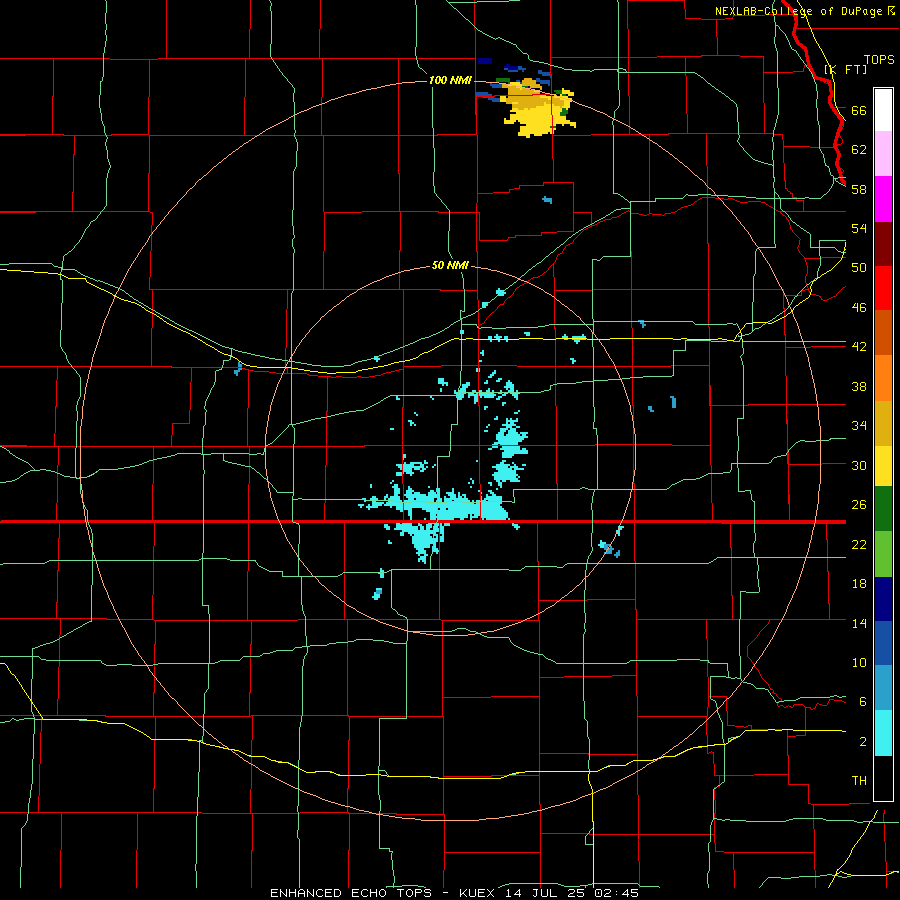
Task: Click the '18' scale label
Action: coord(859,584)
